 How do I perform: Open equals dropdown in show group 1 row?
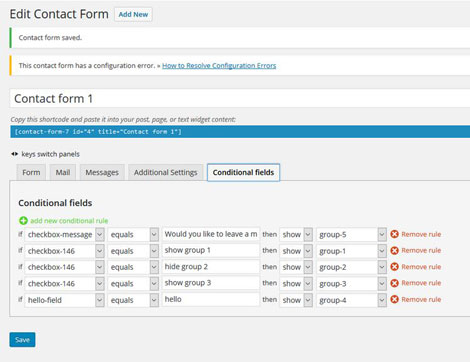(133, 251)
